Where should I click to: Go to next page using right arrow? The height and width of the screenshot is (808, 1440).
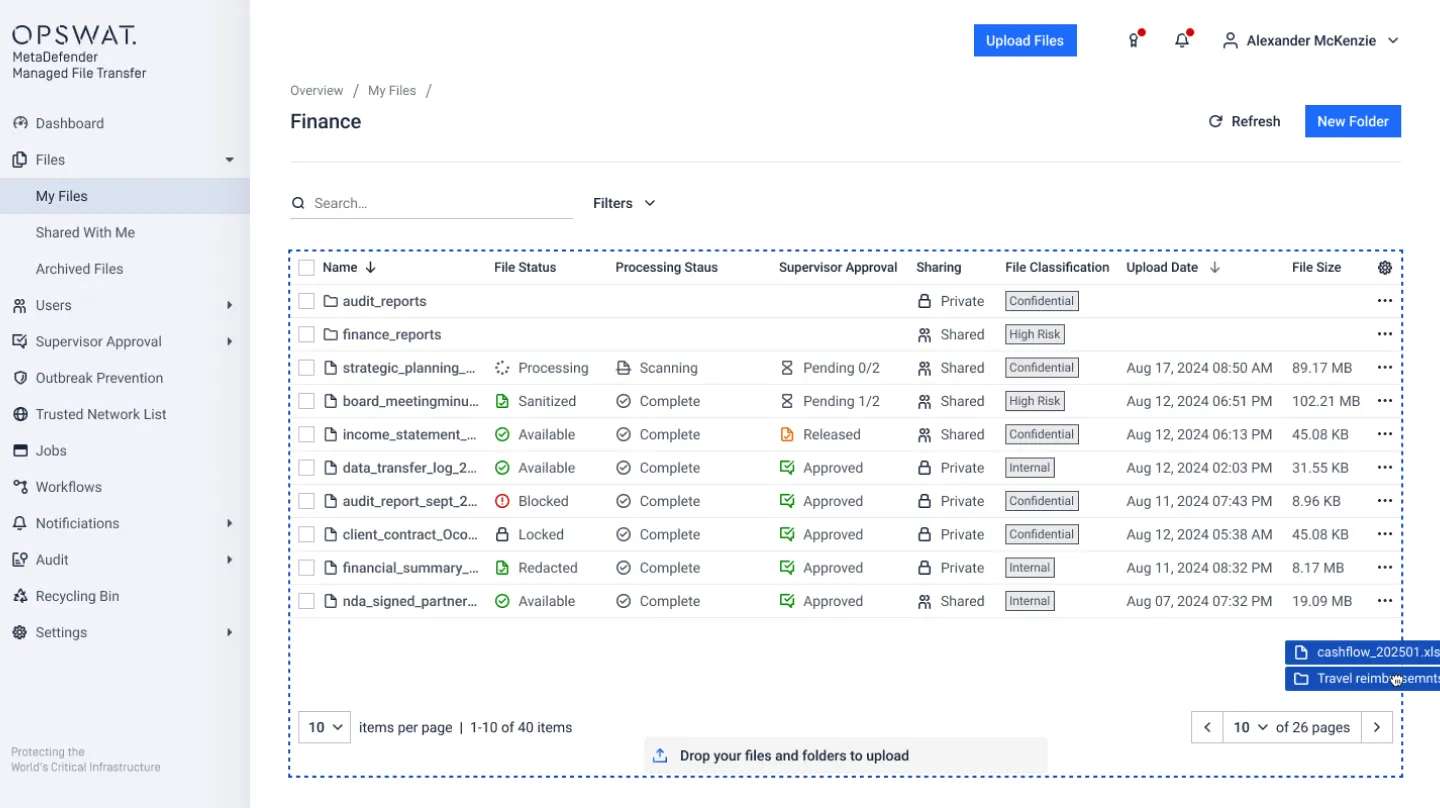point(1377,728)
